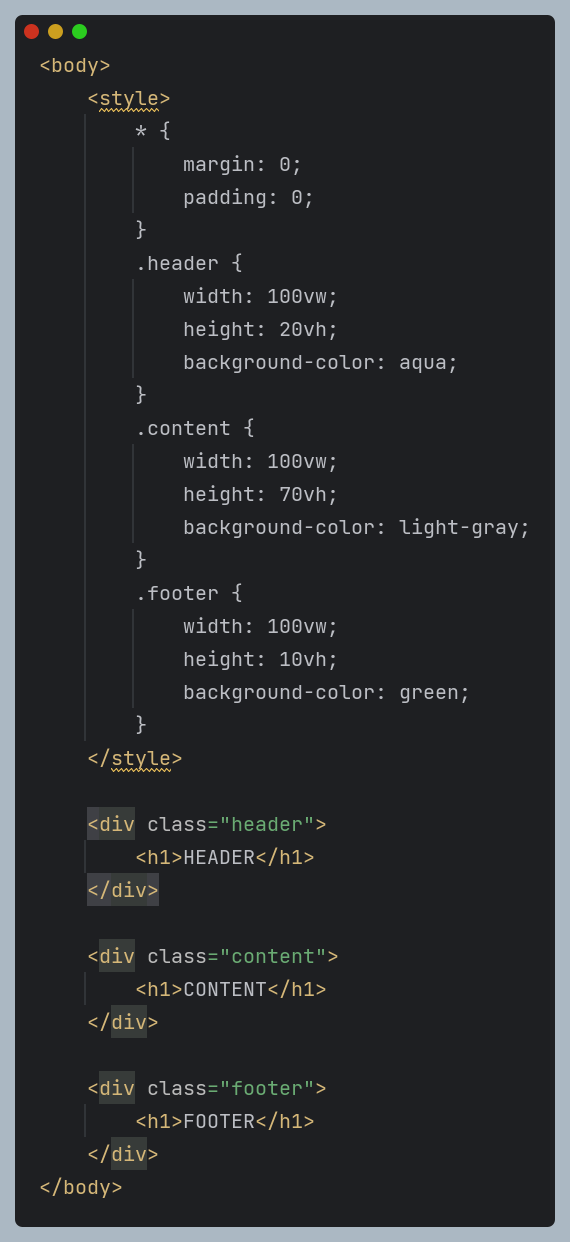Click the closing body tag
Viewport: 570px width, 1242px height.
tap(81, 1188)
